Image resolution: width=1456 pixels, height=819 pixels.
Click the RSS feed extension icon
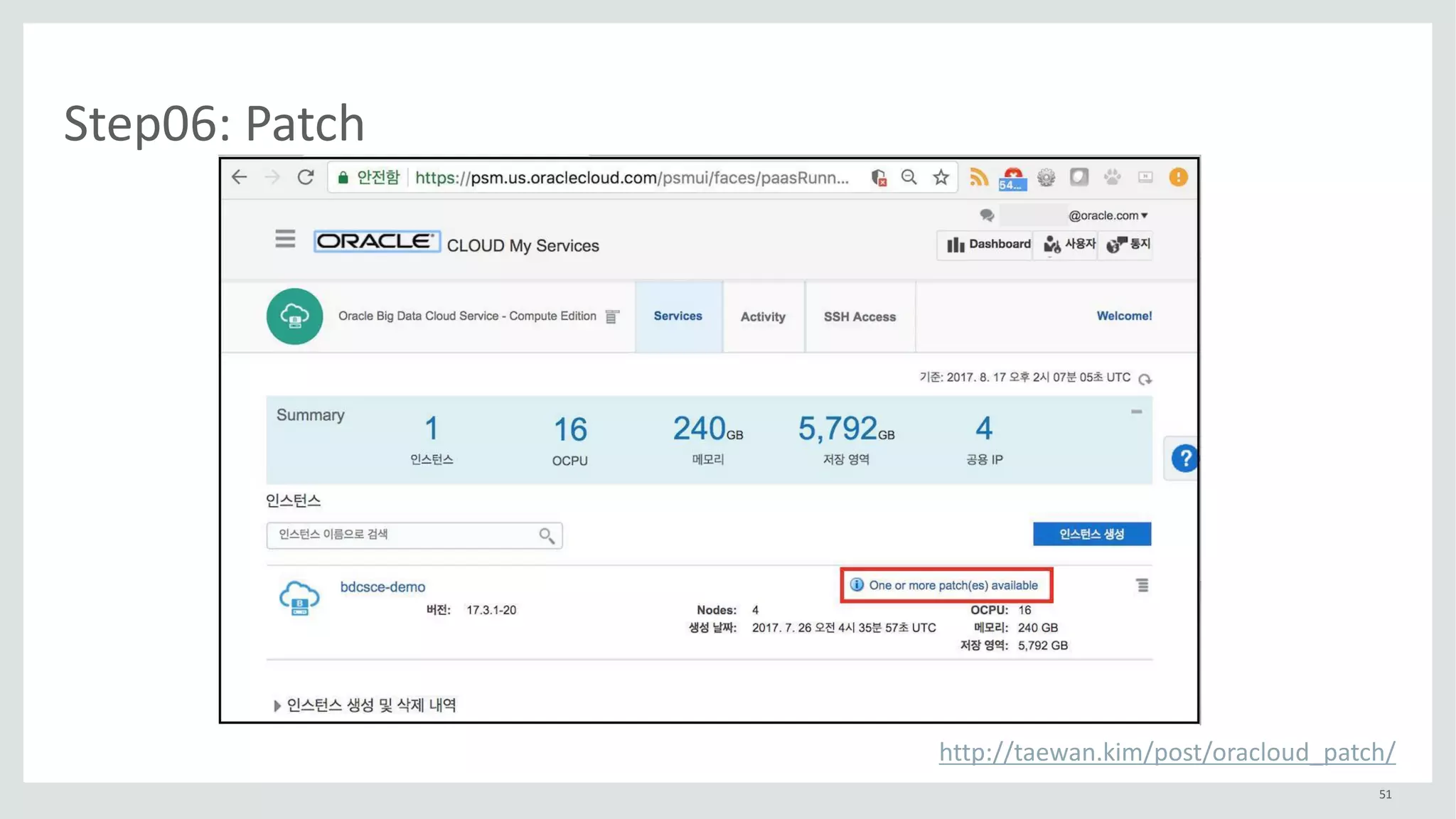pyautogui.click(x=978, y=177)
